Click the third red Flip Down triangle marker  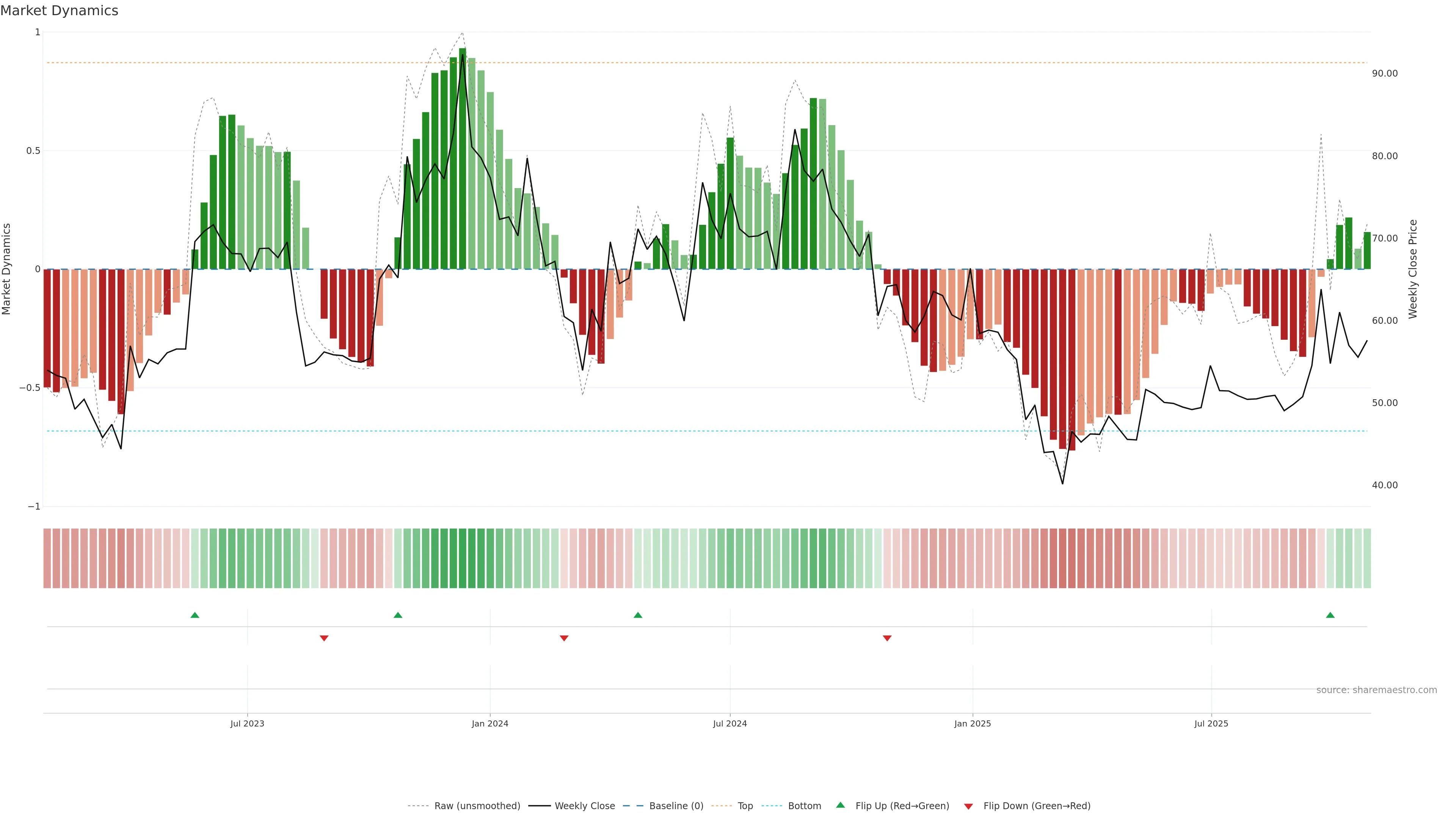[x=887, y=638]
